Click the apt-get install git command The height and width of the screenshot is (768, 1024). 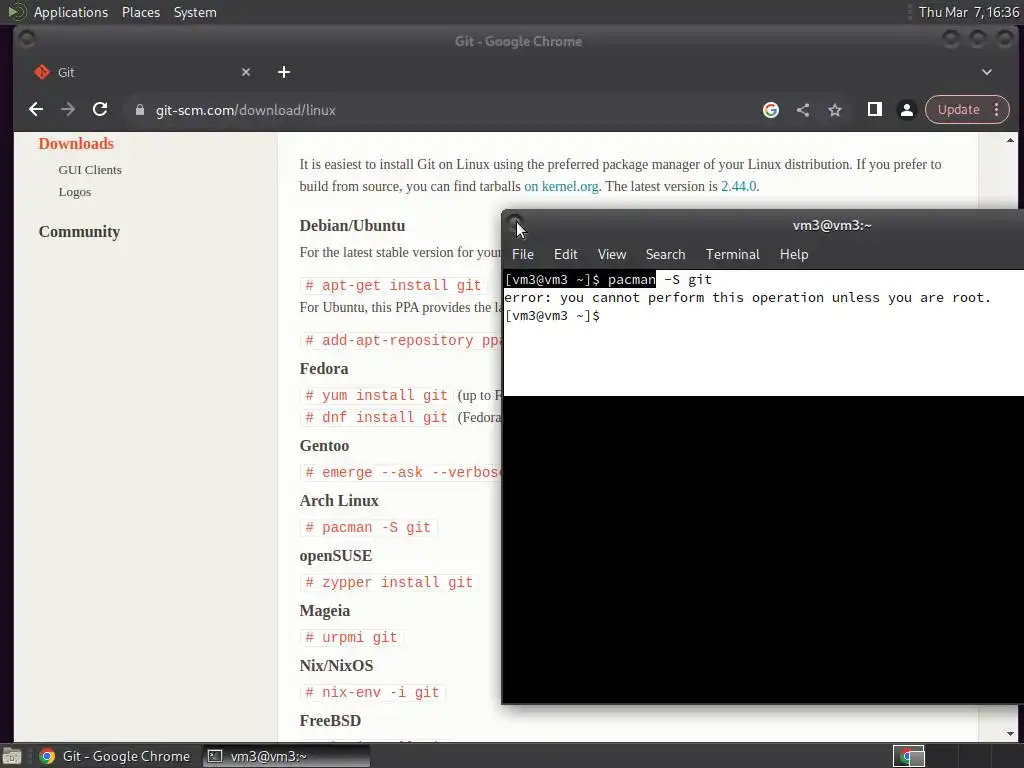coord(393,285)
